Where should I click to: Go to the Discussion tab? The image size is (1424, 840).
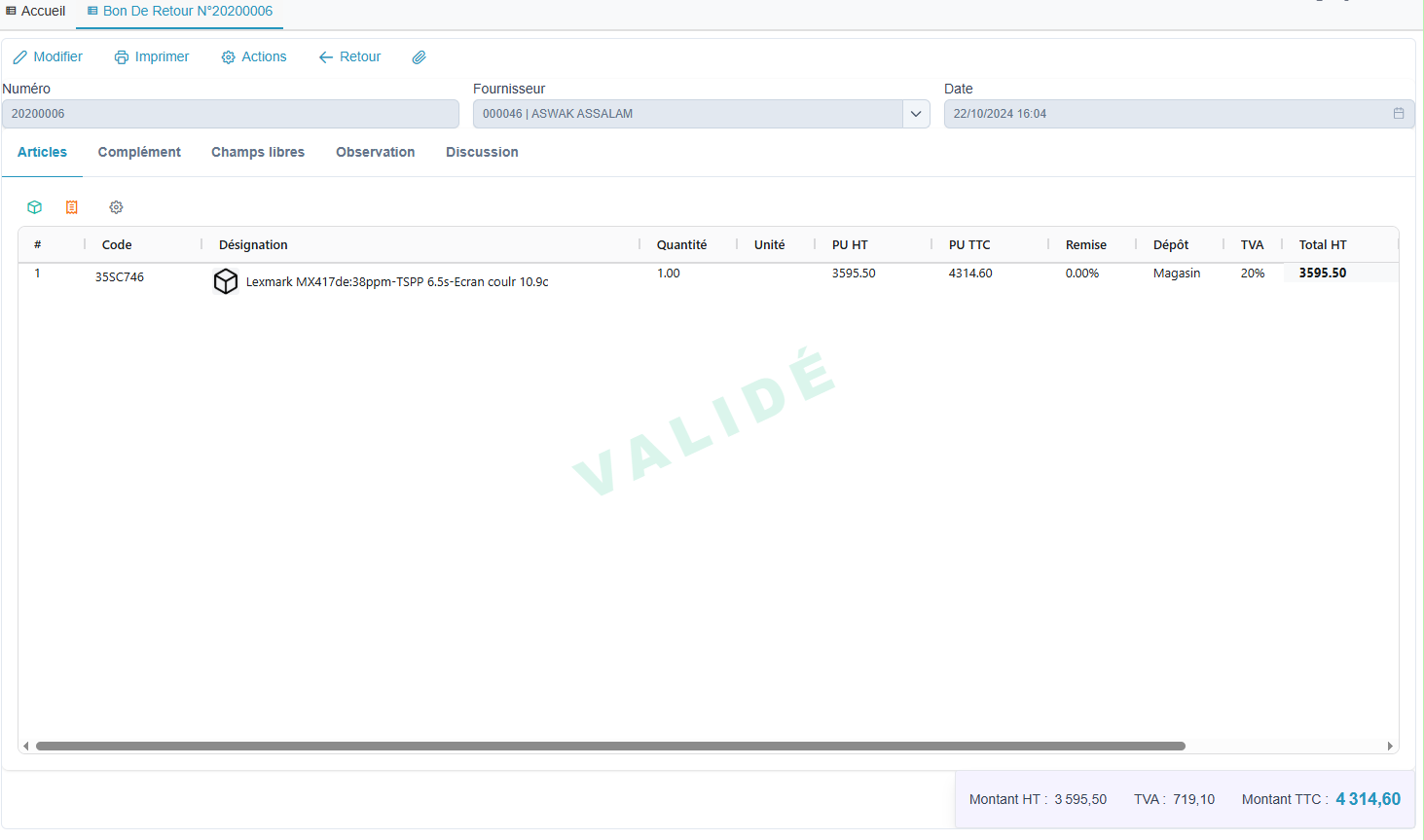point(482,152)
